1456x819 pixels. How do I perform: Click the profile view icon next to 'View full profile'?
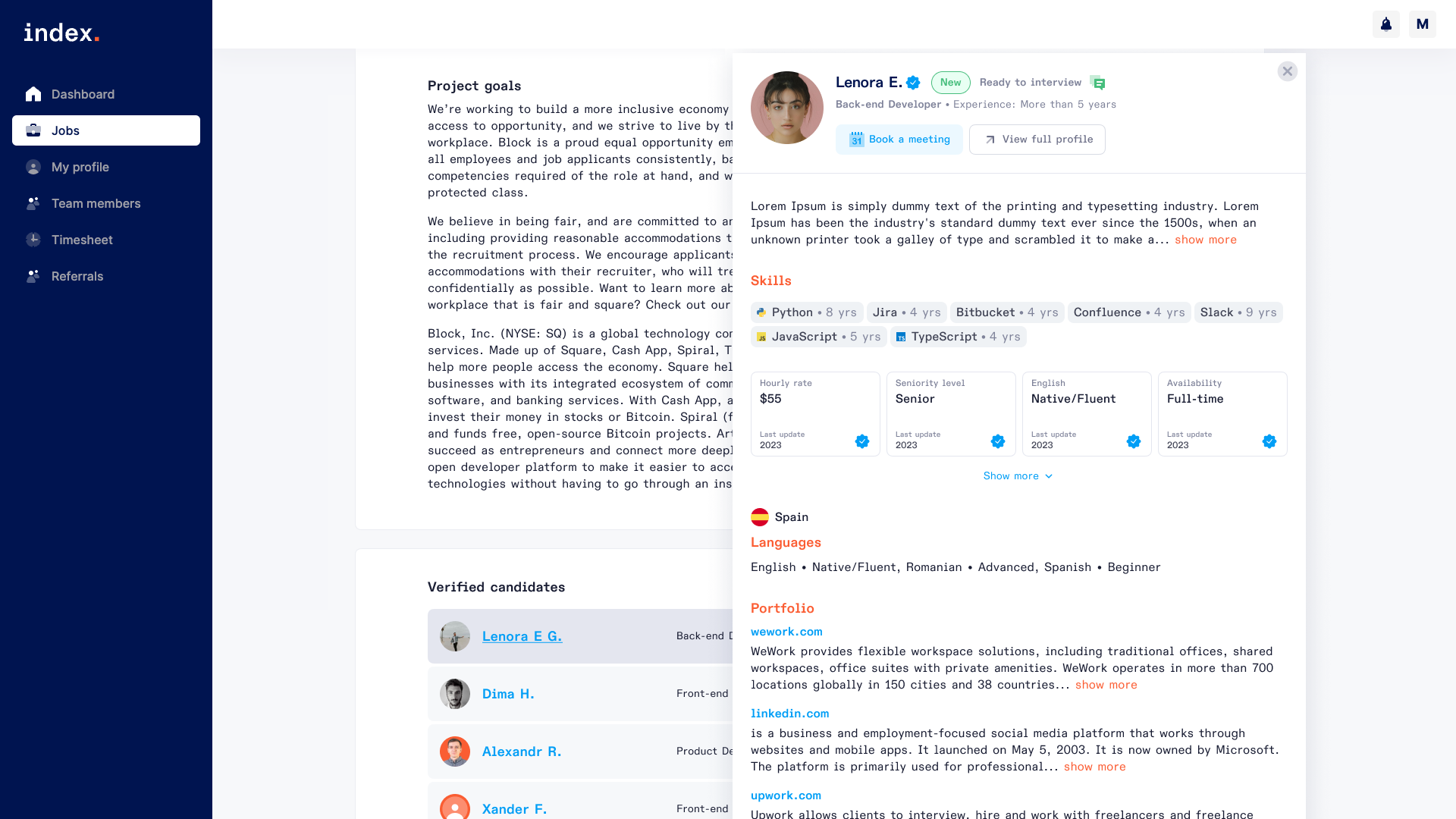(x=990, y=139)
